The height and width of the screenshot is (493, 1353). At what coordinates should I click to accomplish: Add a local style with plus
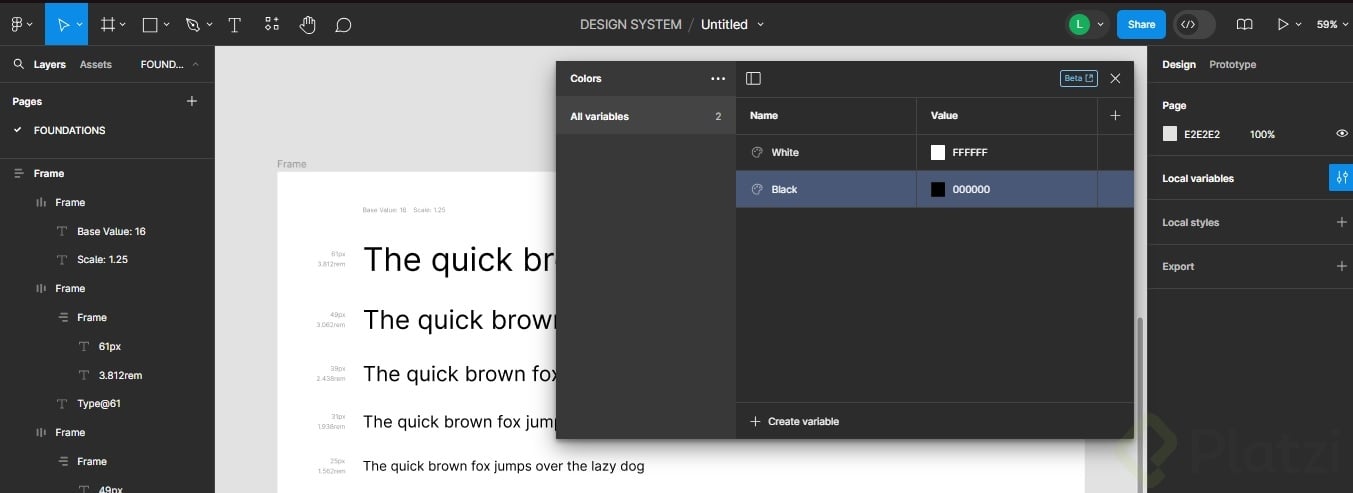(x=1342, y=222)
